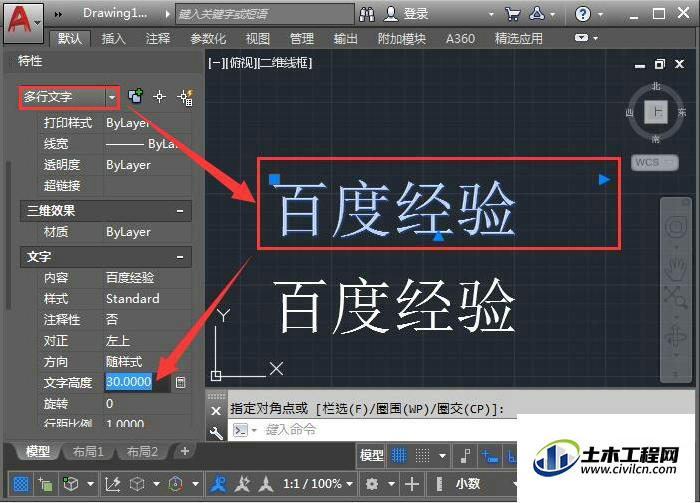Expand the quick access toolbar double arrow

click(x=58, y=15)
